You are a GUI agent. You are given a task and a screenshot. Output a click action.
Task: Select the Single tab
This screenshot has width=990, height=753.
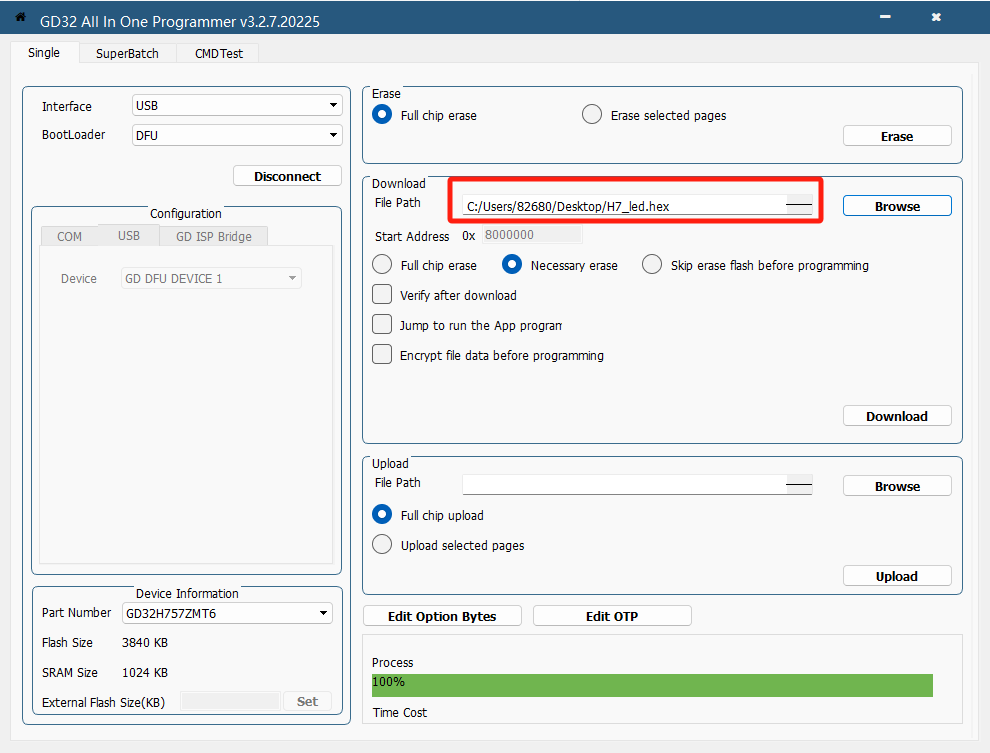(44, 52)
